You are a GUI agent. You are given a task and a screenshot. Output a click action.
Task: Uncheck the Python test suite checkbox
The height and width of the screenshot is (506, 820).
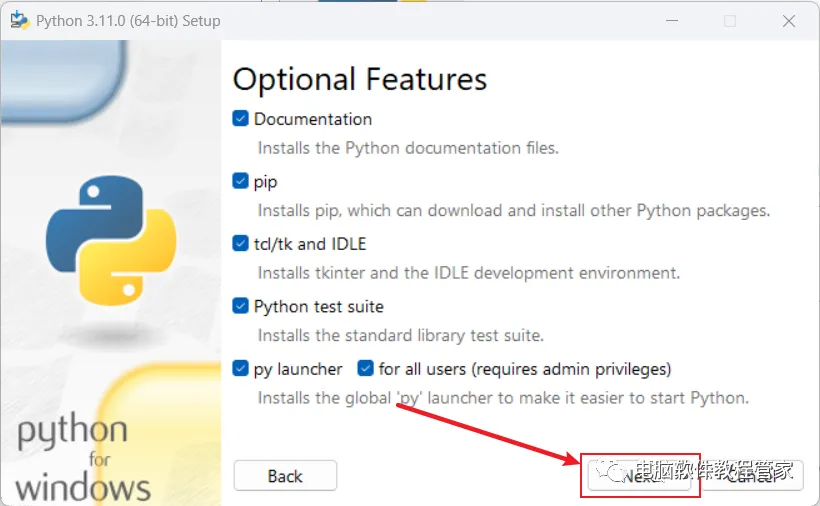point(241,306)
